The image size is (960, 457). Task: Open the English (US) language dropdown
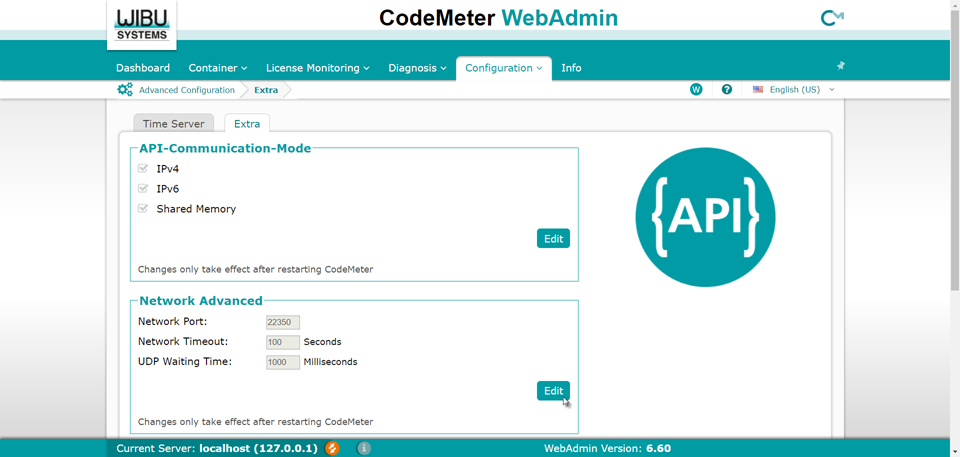[x=794, y=90]
